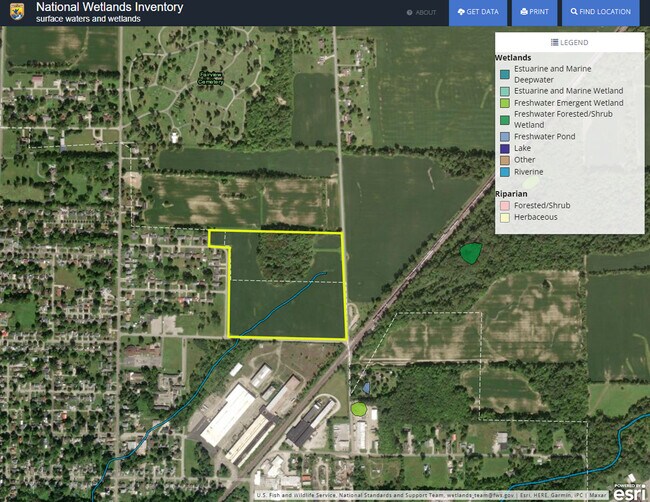This screenshot has width=650, height=502.
Task: Click the Estuarine and Marine Deepwater swatch
Action: (x=505, y=74)
